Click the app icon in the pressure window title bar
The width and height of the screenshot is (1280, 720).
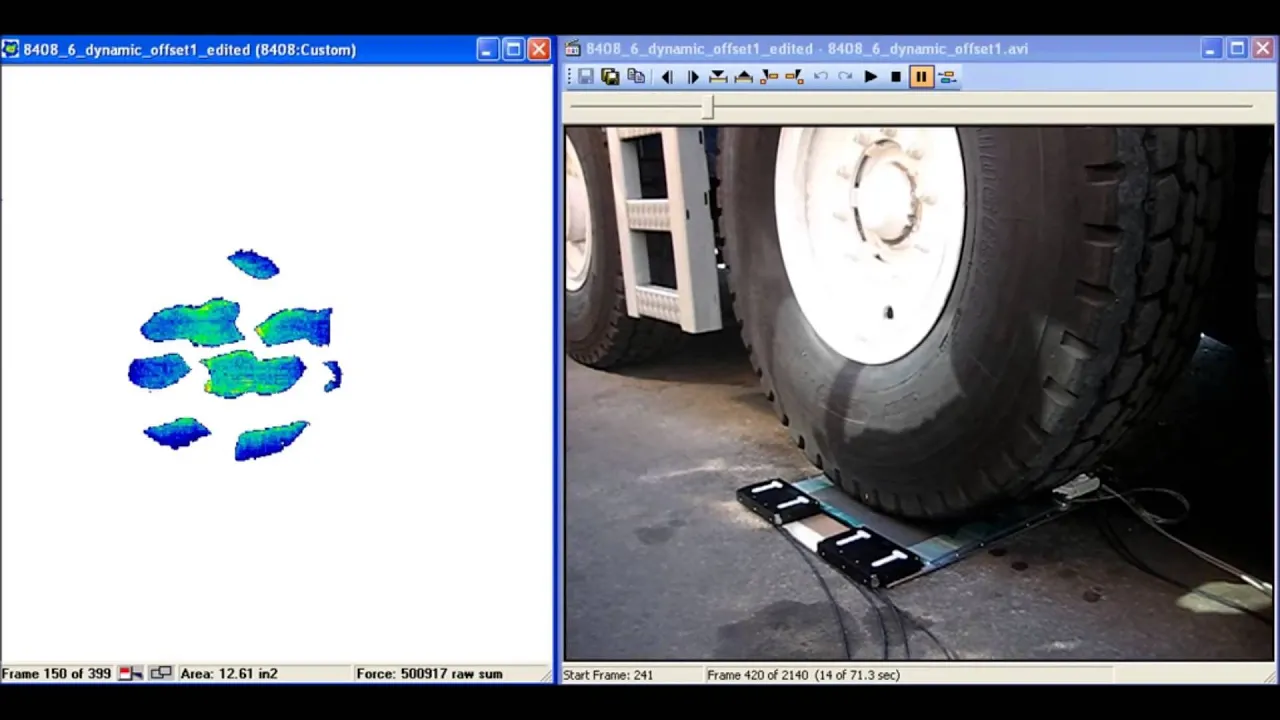pyautogui.click(x=10, y=49)
